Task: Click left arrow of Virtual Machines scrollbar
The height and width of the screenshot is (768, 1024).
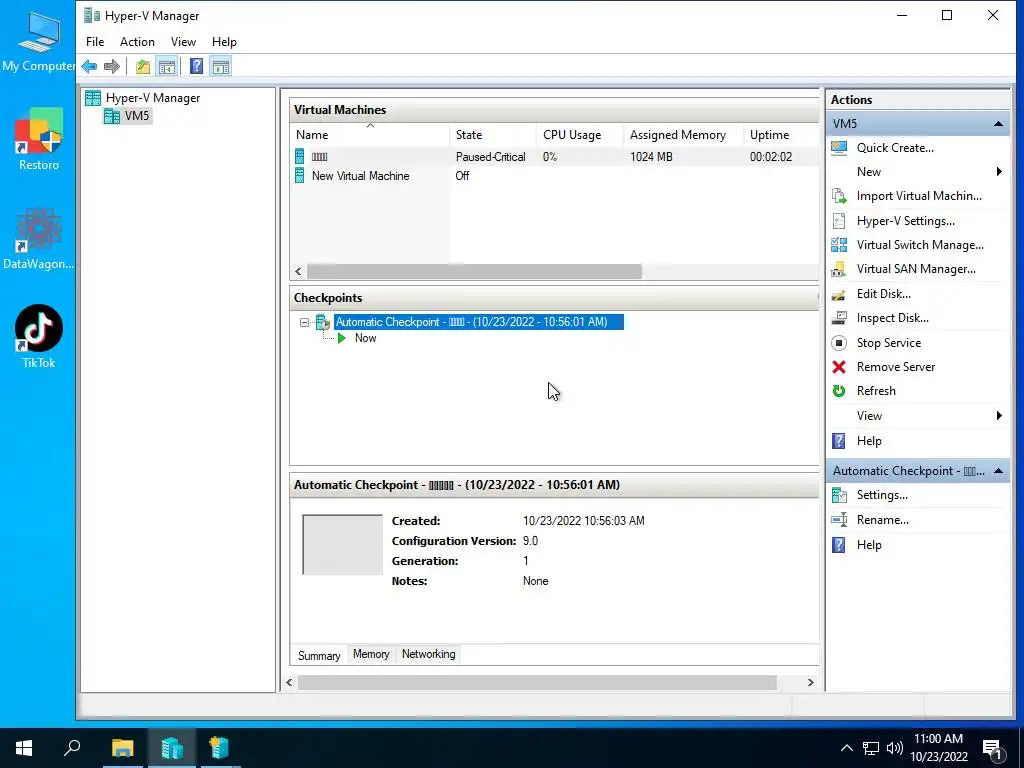Action: pyautogui.click(x=298, y=271)
